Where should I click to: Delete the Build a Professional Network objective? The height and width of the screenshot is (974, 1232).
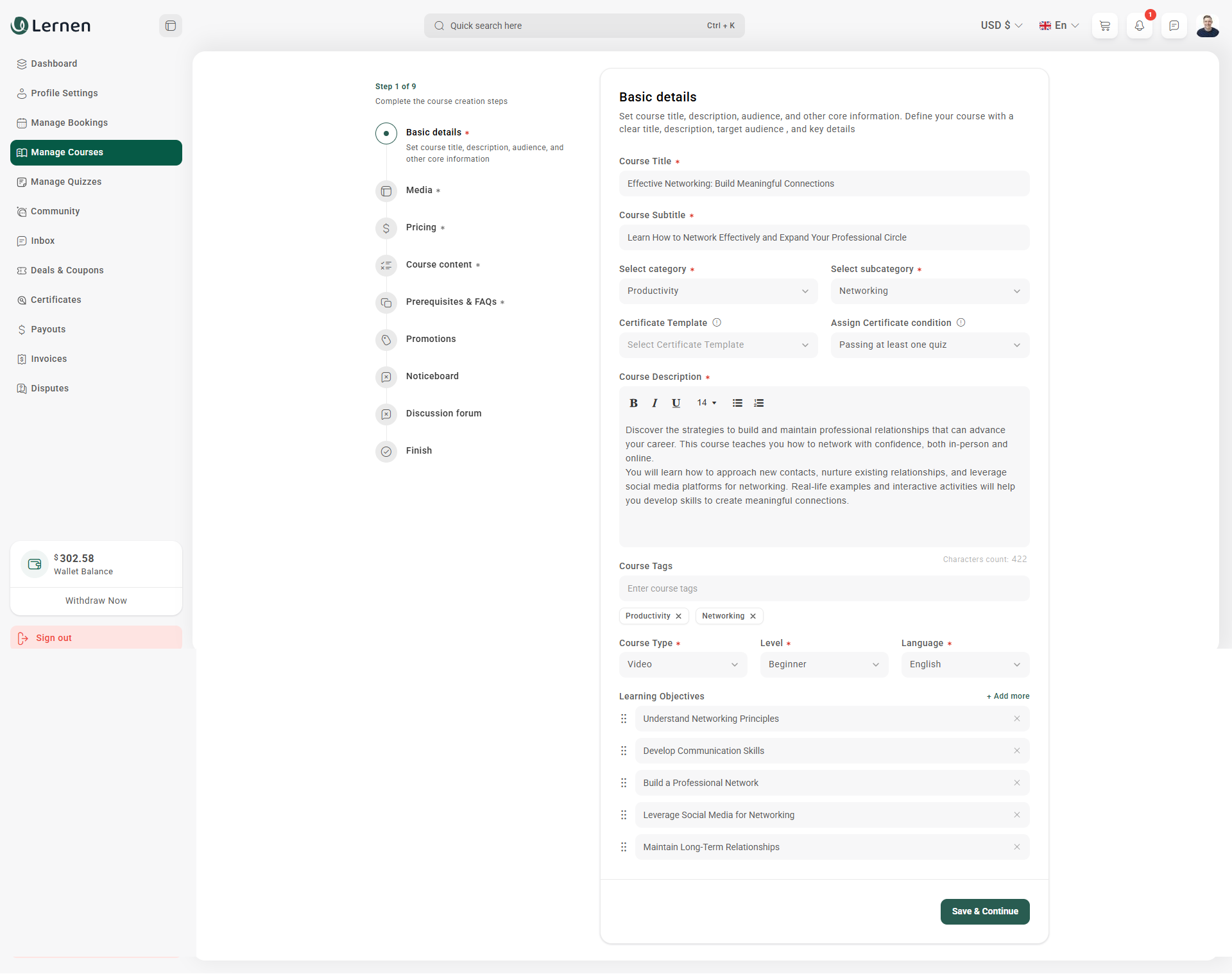(1017, 783)
